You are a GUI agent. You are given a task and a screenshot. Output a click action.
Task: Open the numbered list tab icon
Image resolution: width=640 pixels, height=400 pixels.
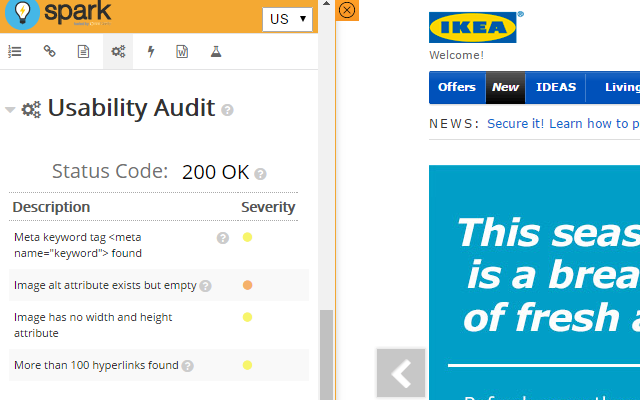[x=15, y=52]
